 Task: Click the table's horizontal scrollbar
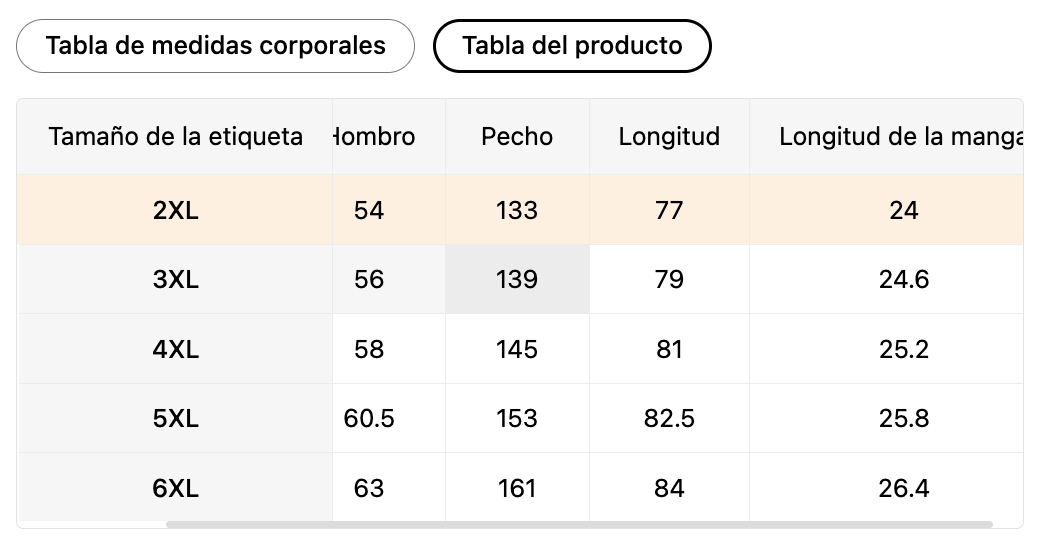579,524
